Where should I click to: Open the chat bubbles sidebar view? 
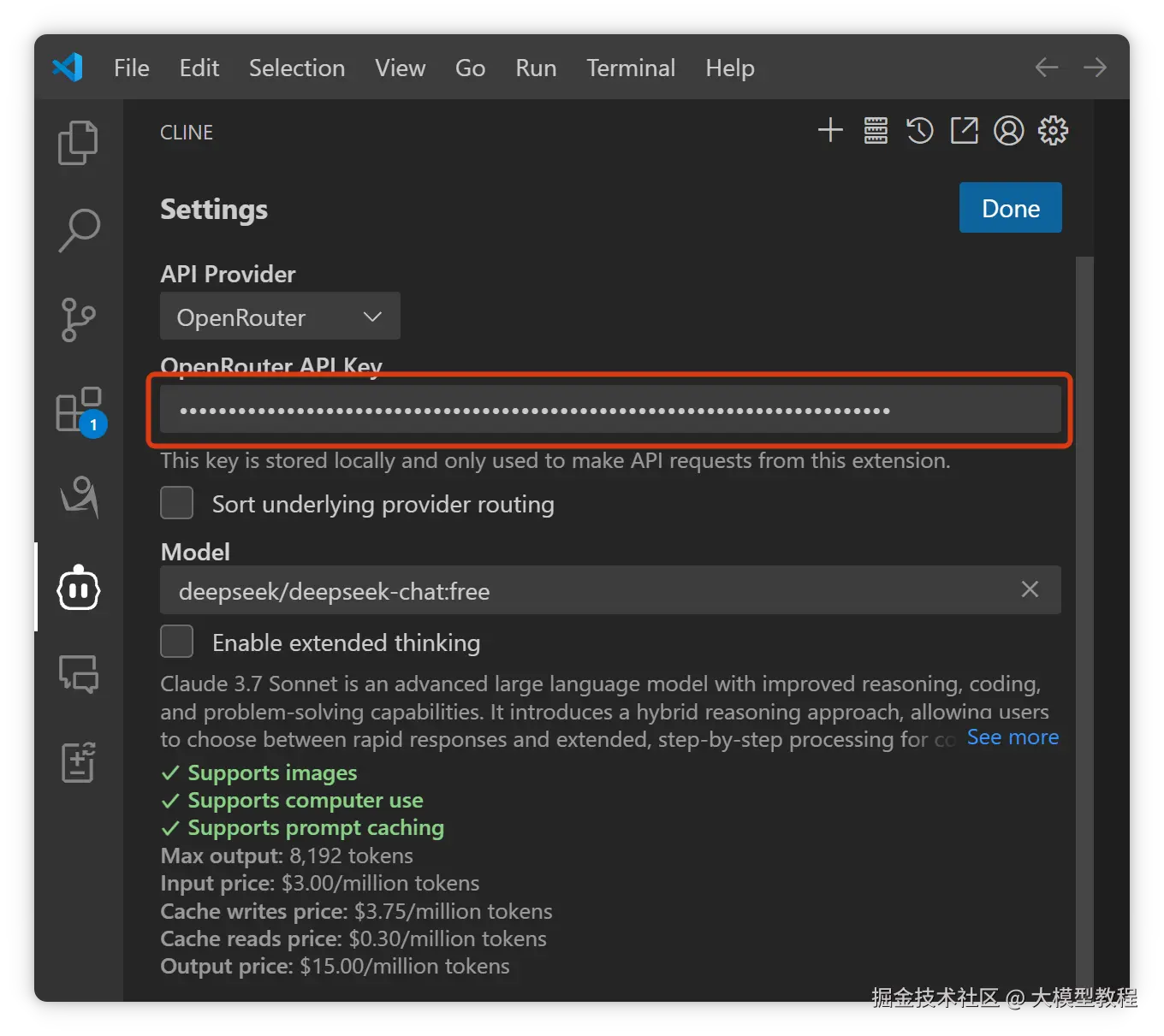point(79,674)
